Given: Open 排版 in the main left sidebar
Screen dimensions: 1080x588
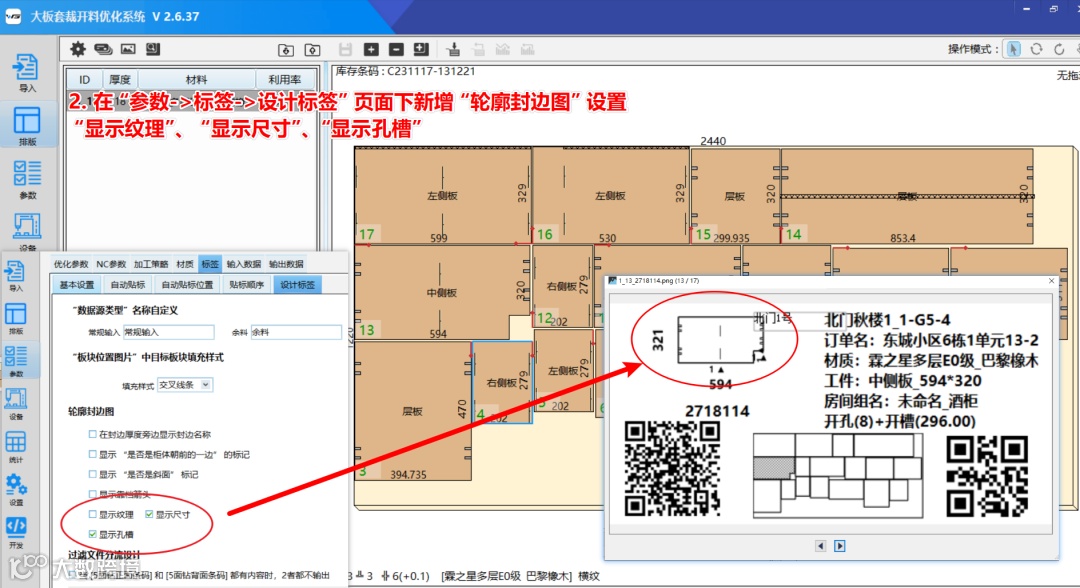Looking at the screenshot, I should coord(26,125).
